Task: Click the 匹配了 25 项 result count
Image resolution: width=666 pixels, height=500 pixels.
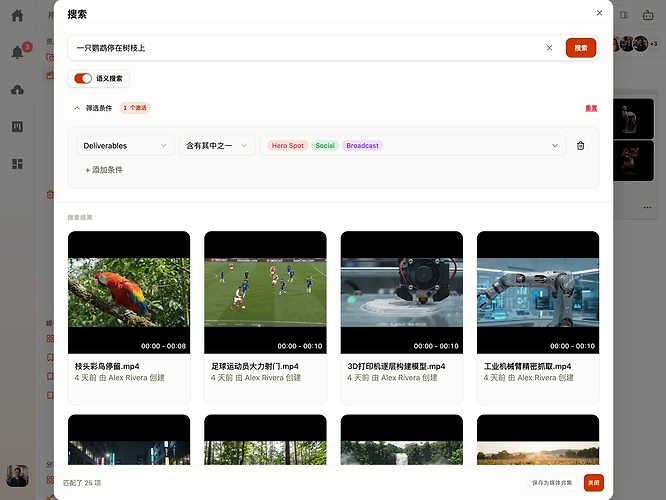Action: [82, 483]
